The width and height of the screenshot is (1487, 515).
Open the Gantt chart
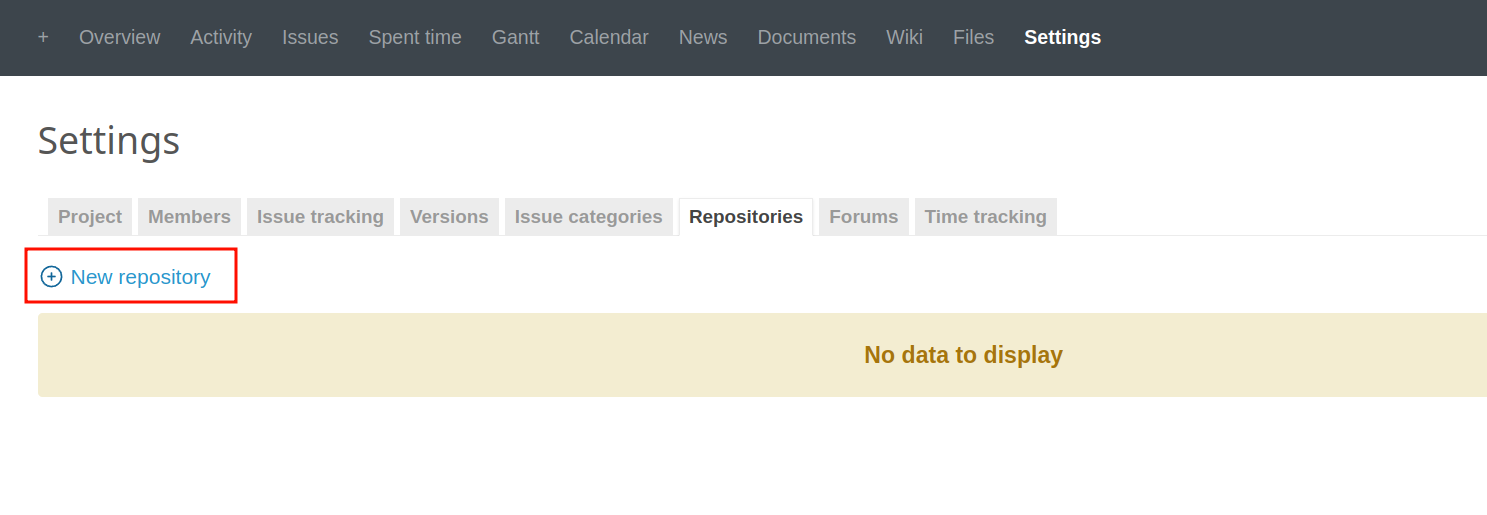click(515, 37)
